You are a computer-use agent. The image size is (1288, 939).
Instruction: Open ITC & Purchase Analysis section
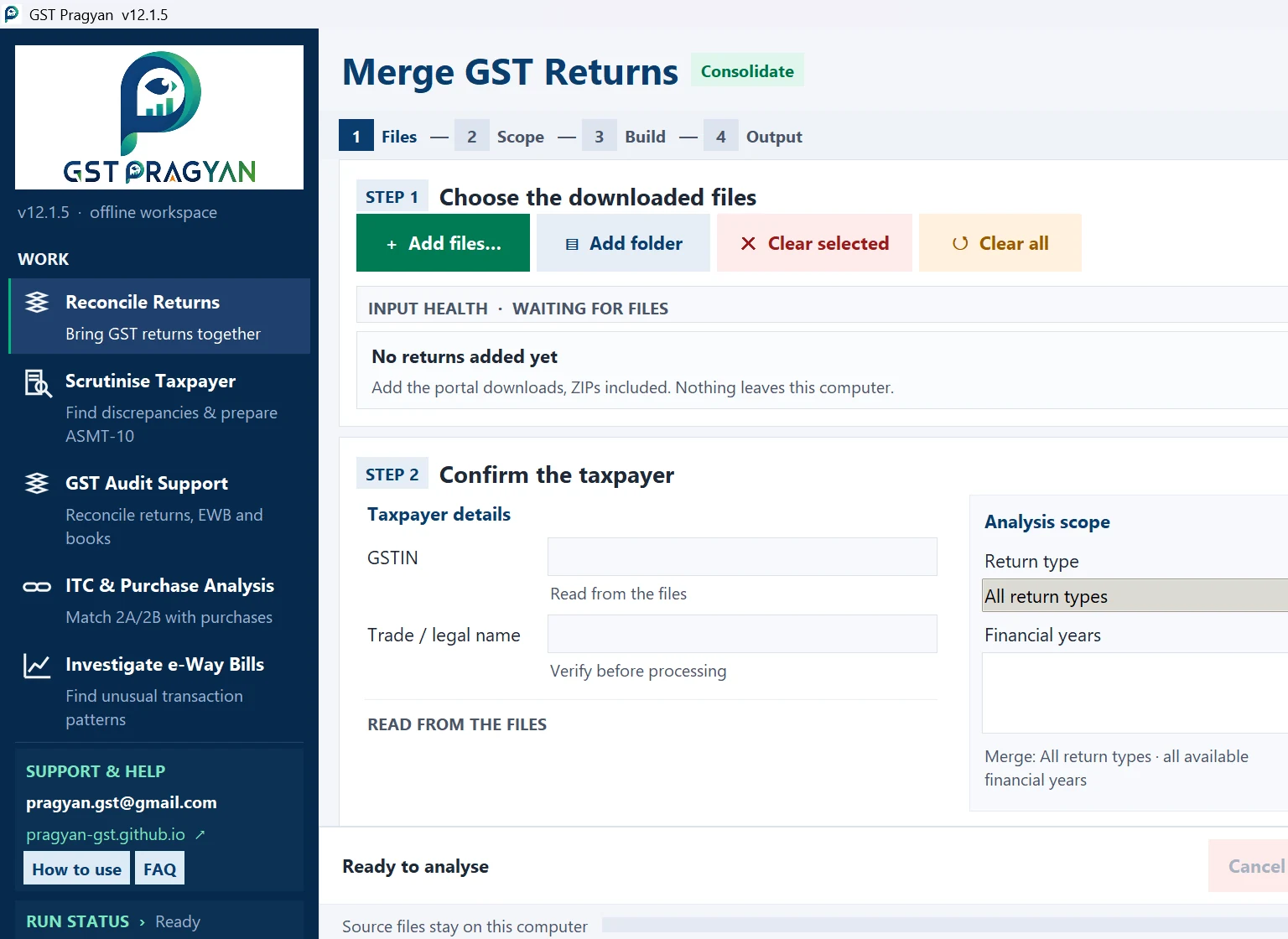(x=159, y=600)
